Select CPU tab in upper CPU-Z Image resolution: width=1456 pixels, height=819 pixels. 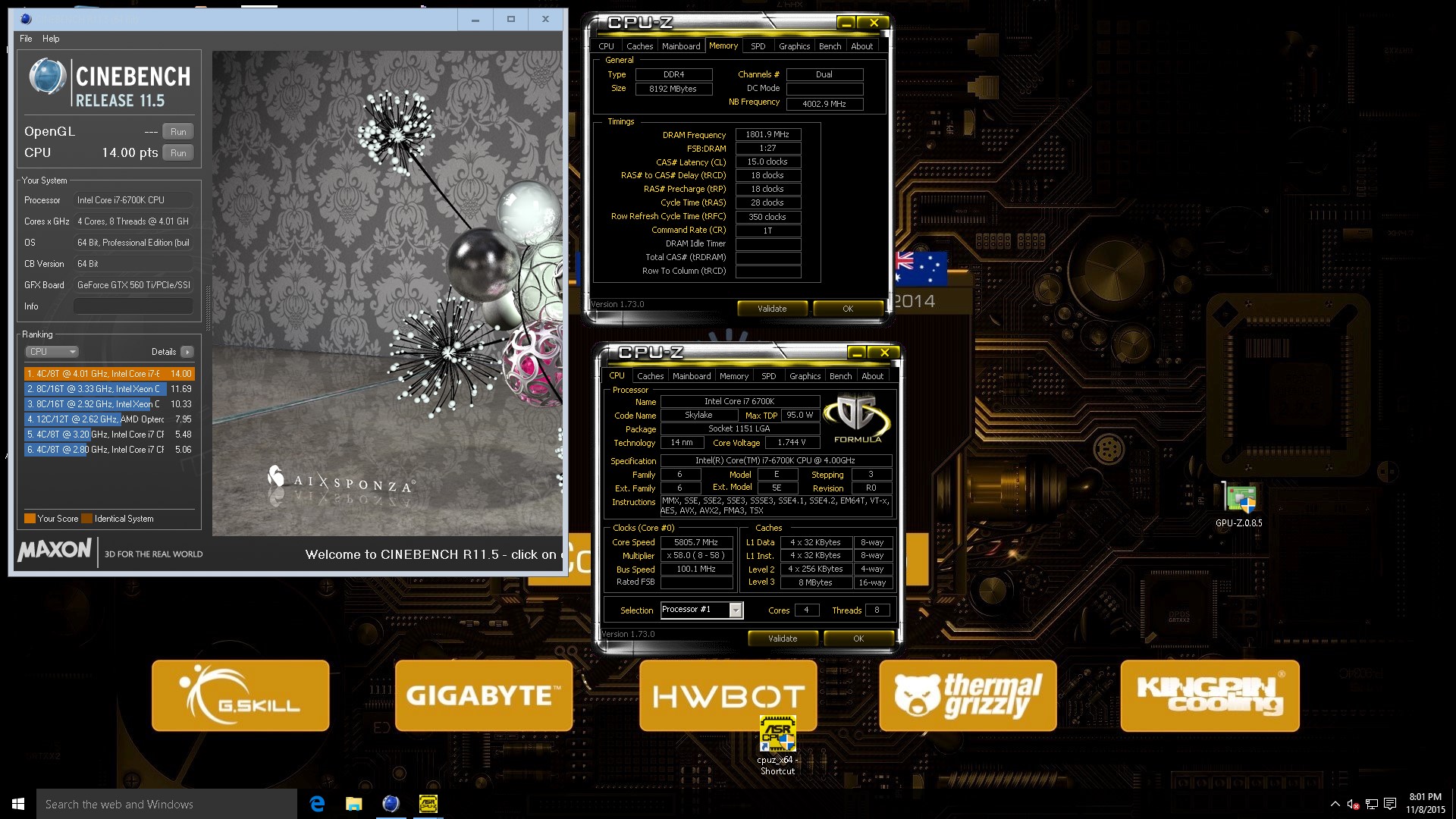point(606,46)
